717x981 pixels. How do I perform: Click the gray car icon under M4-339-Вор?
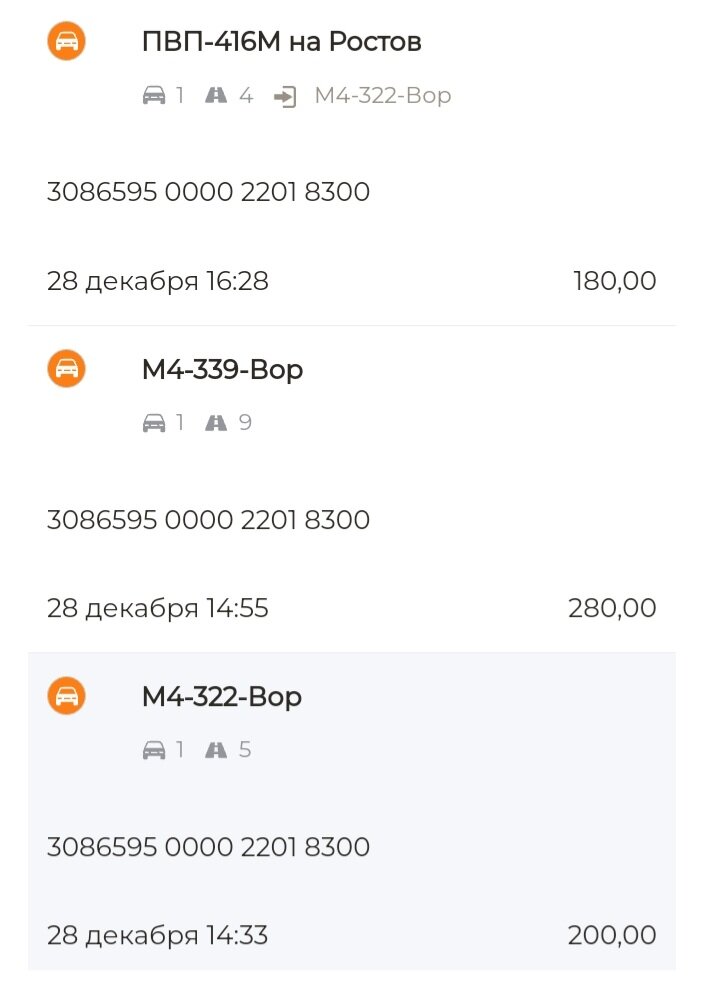pos(155,422)
